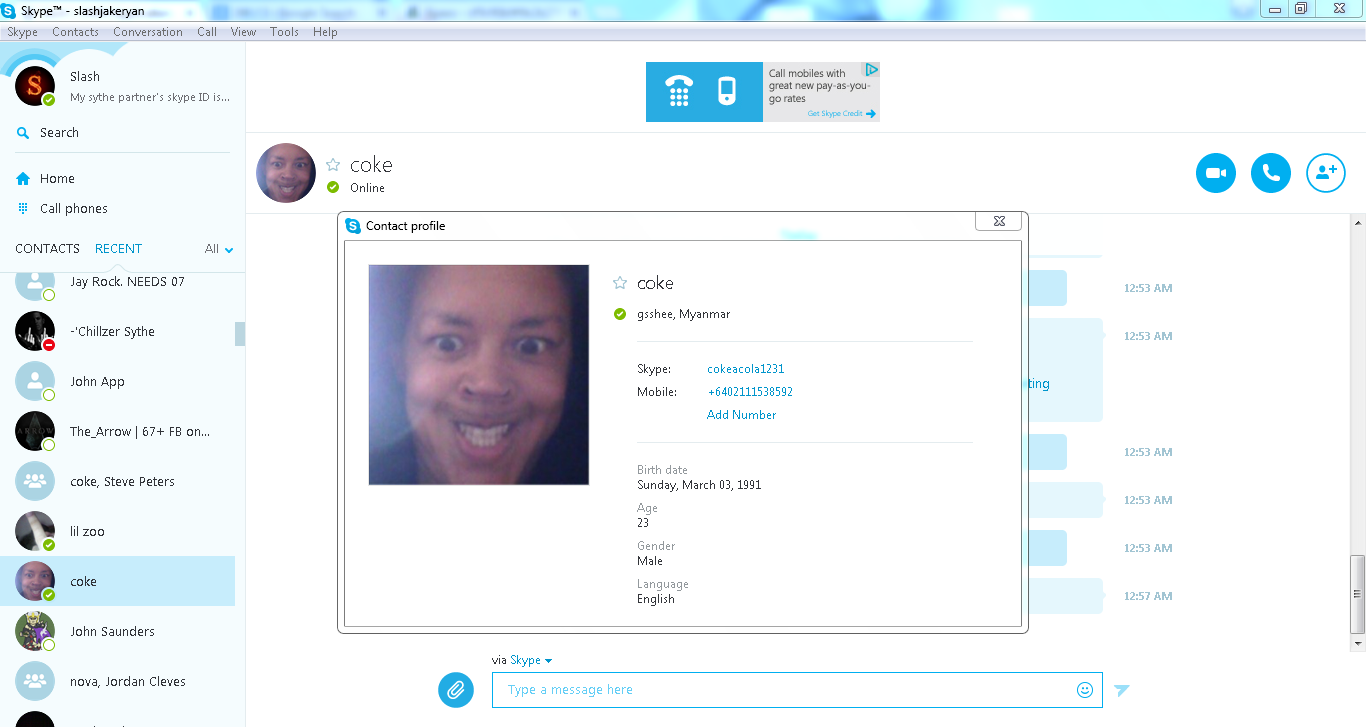
Task: Switch to the RECENT tab
Action: [118, 249]
